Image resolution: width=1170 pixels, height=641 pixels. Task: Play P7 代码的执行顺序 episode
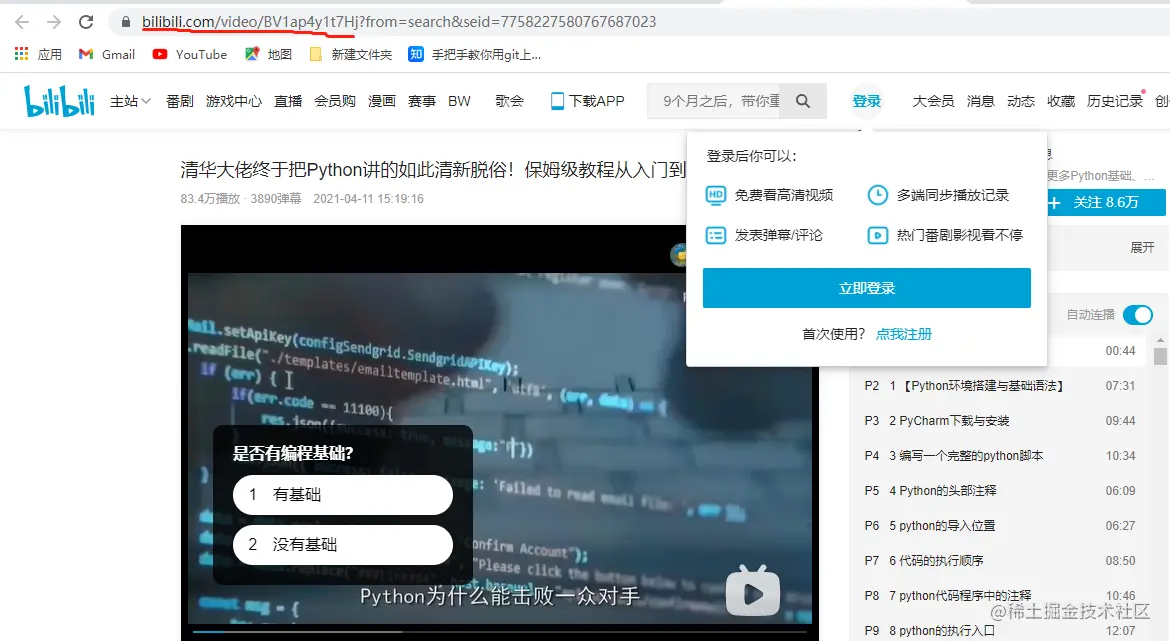[x=1000, y=561]
